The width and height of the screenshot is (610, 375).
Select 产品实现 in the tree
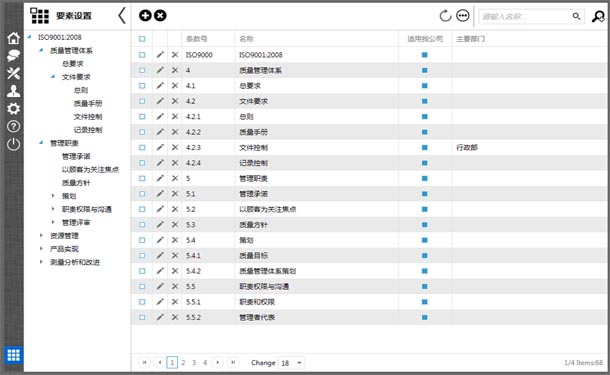64,249
